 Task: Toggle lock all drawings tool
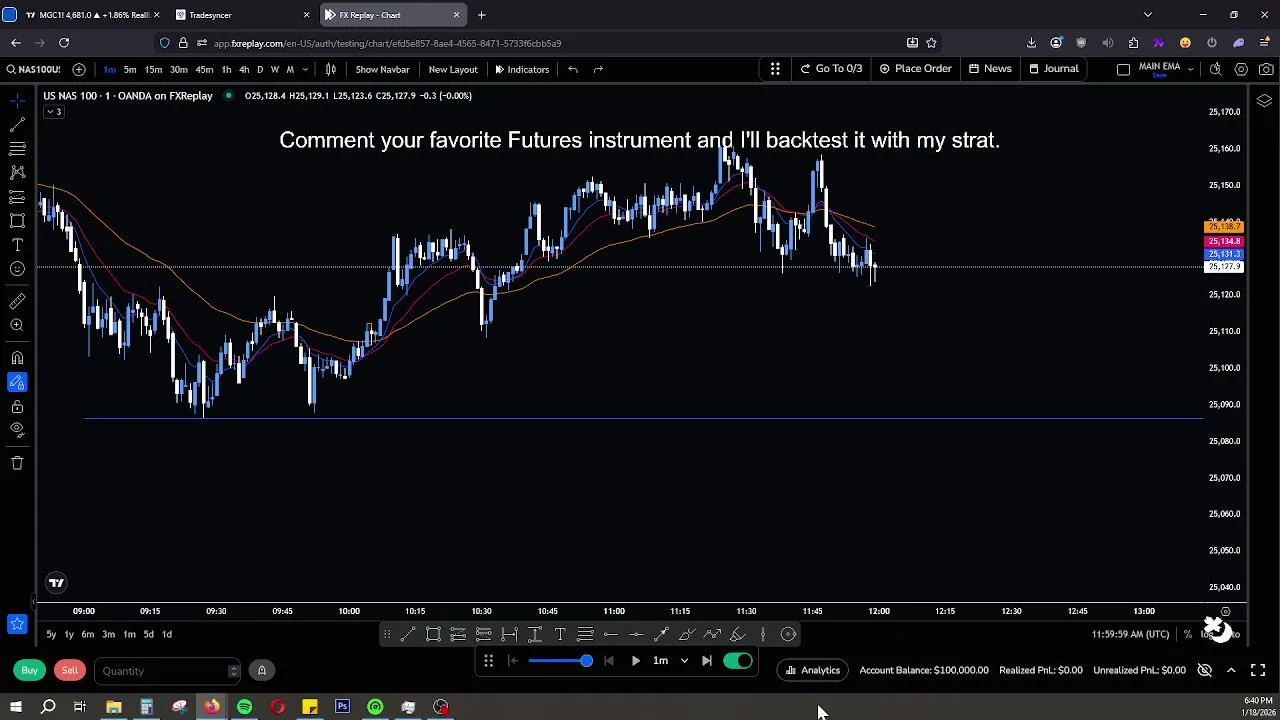tap(17, 406)
